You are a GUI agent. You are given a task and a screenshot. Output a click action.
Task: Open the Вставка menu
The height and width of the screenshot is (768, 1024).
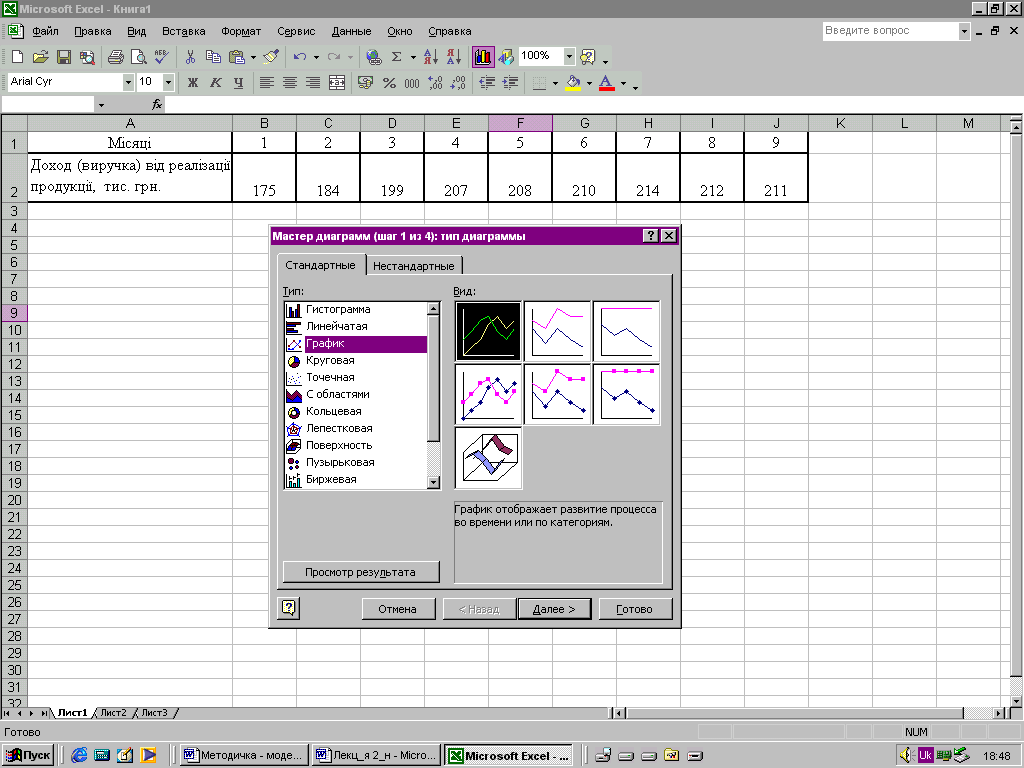pyautogui.click(x=184, y=31)
